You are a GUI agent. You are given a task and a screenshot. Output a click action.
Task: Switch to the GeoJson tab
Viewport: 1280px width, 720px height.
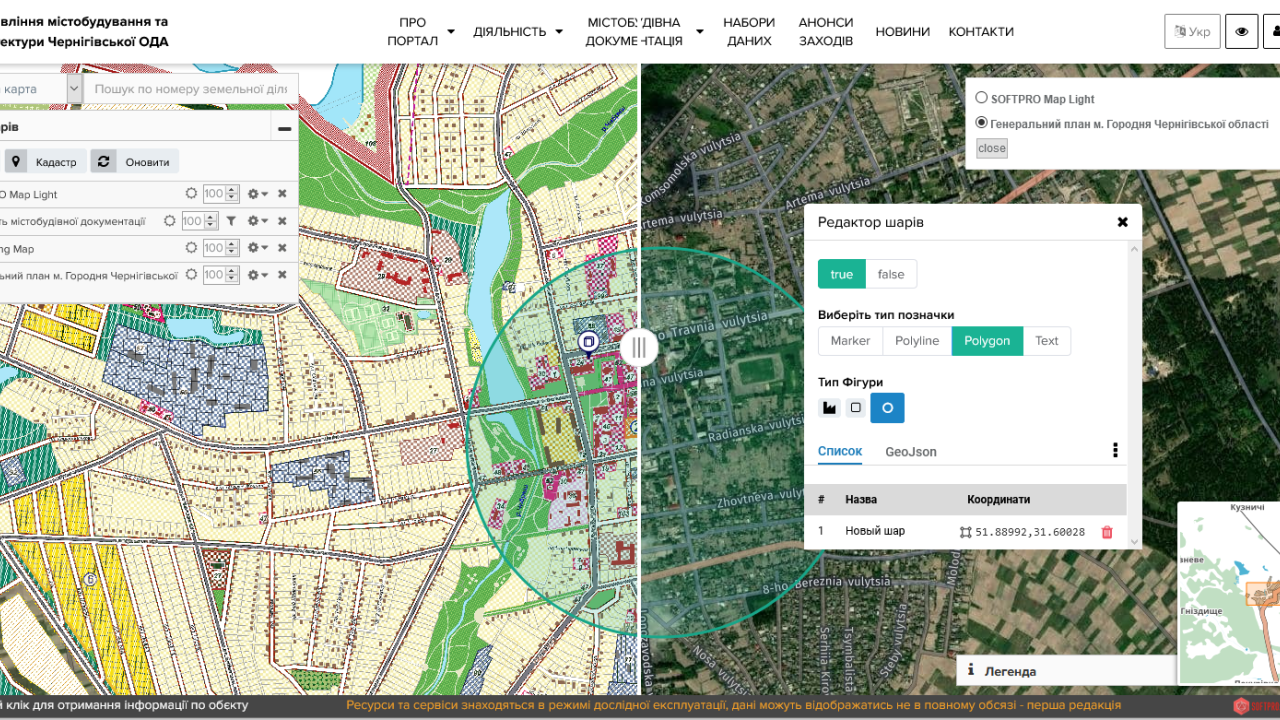point(911,452)
